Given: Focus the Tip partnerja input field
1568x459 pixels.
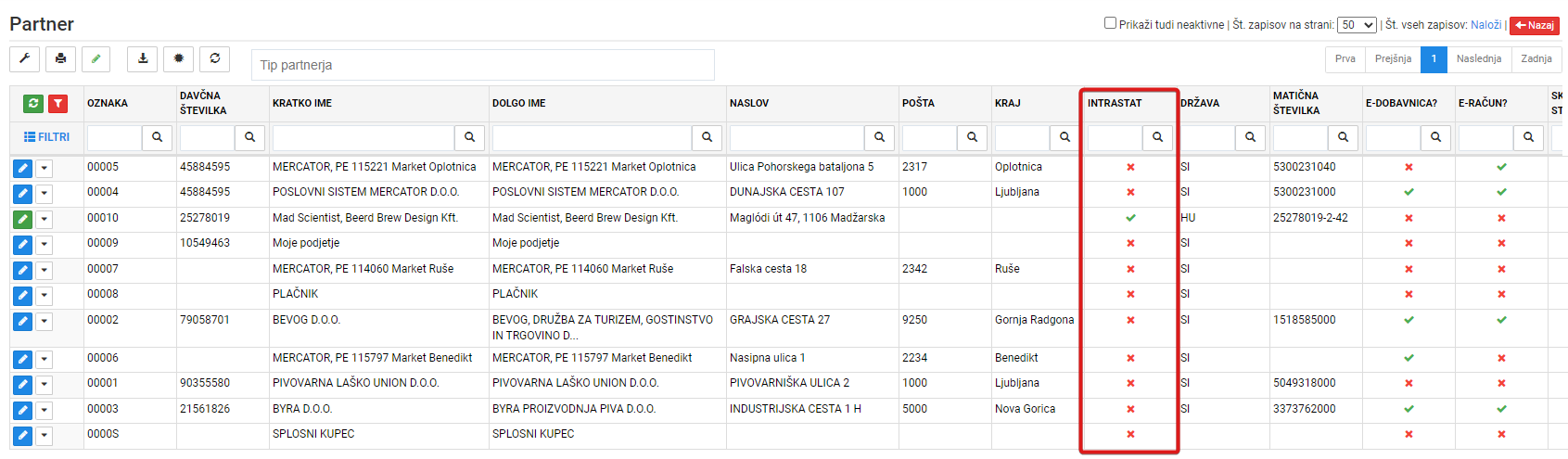Looking at the screenshot, I should pyautogui.click(x=483, y=65).
